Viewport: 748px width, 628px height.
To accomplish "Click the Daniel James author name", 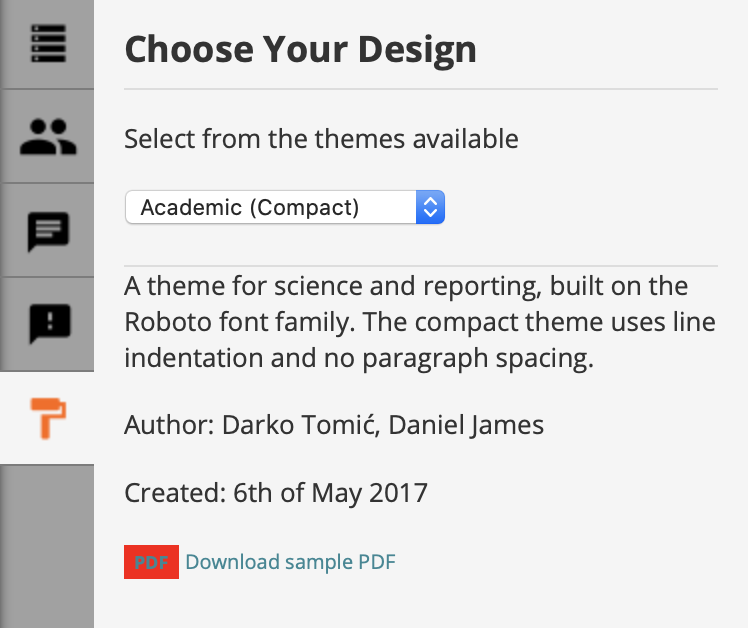I will tap(466, 425).
